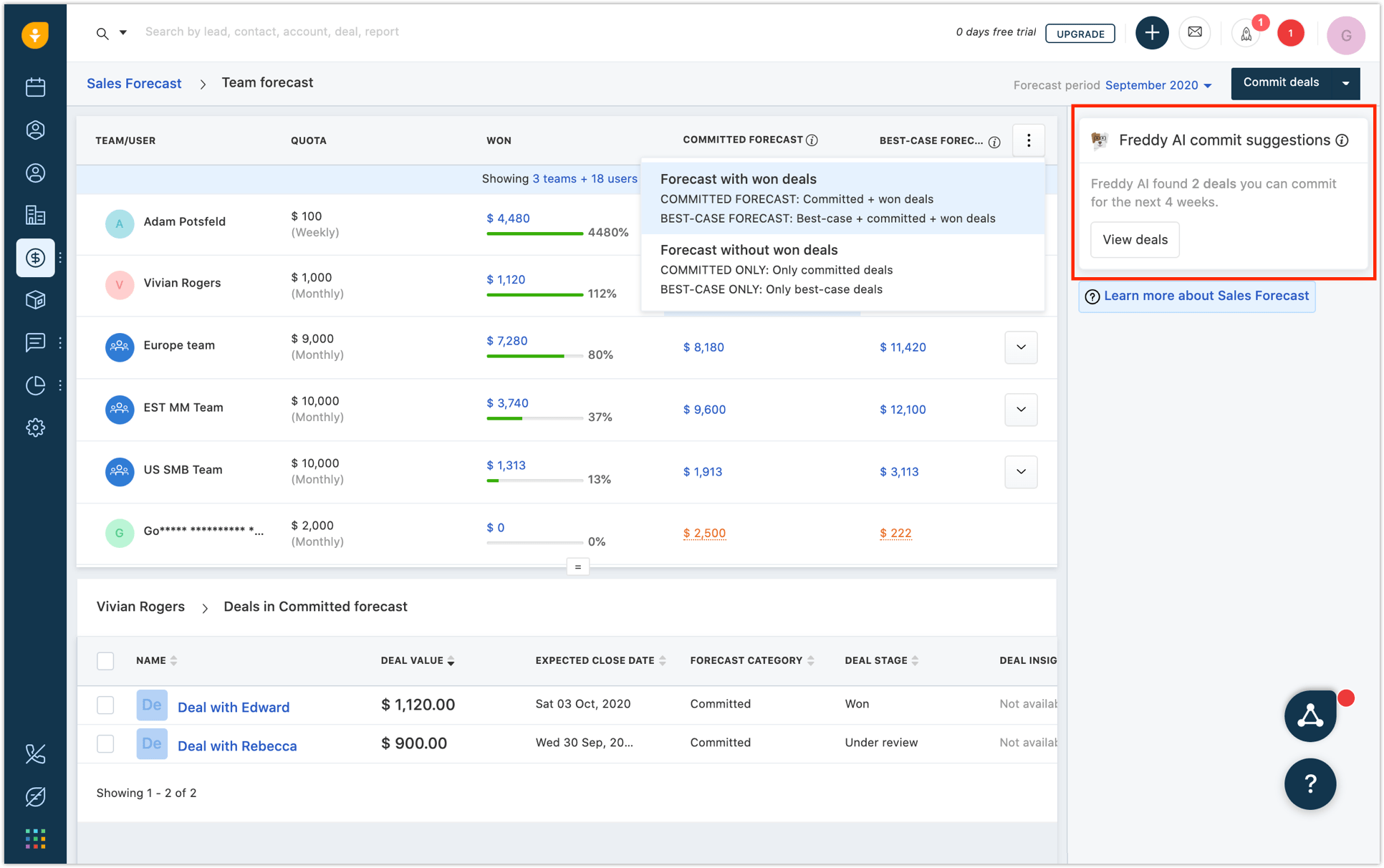The image size is (1384, 868).
Task: Open Settings gear in the left sidebar
Action: point(34,427)
